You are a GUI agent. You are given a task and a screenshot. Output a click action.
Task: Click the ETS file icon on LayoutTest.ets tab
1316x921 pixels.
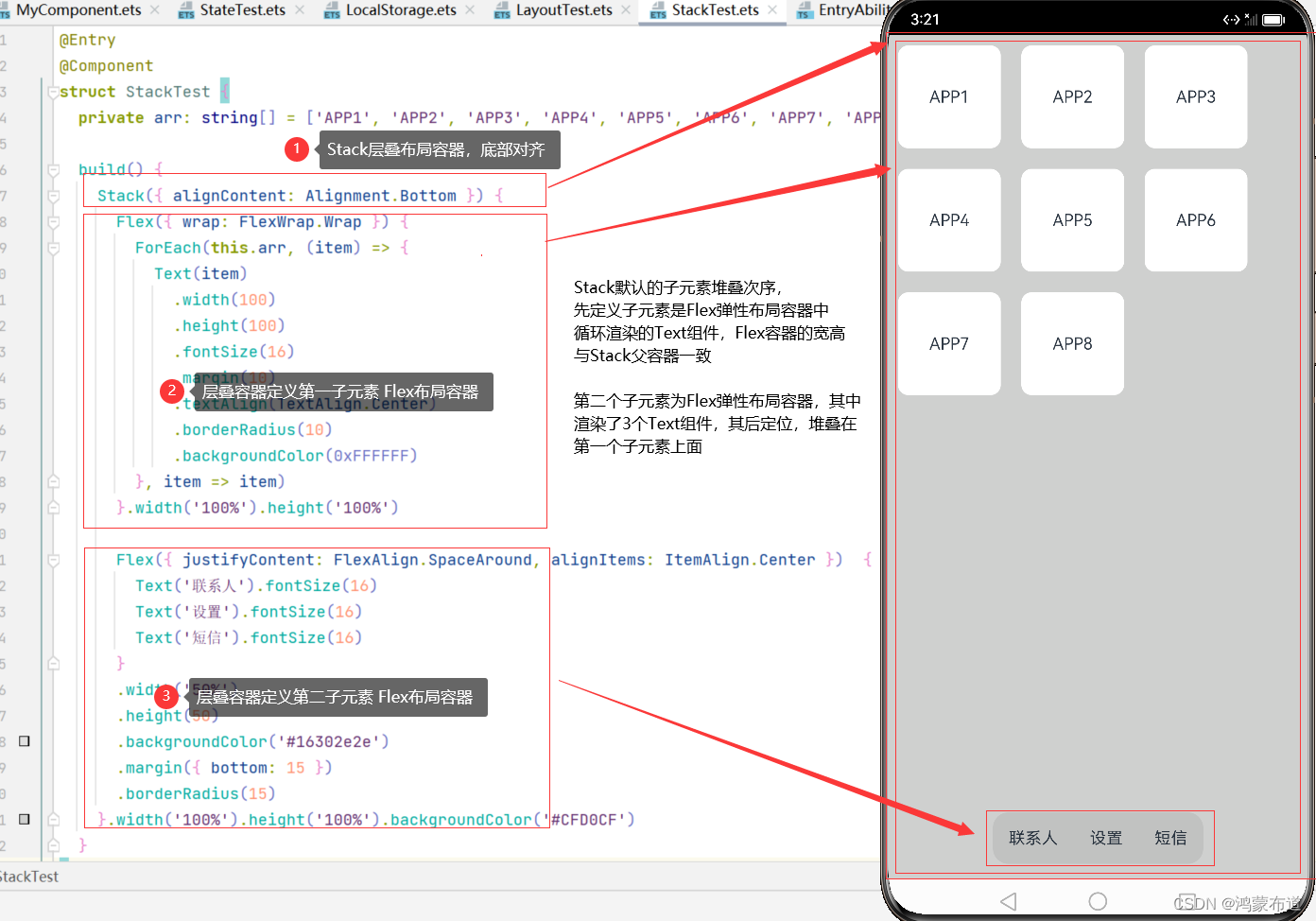point(502,10)
